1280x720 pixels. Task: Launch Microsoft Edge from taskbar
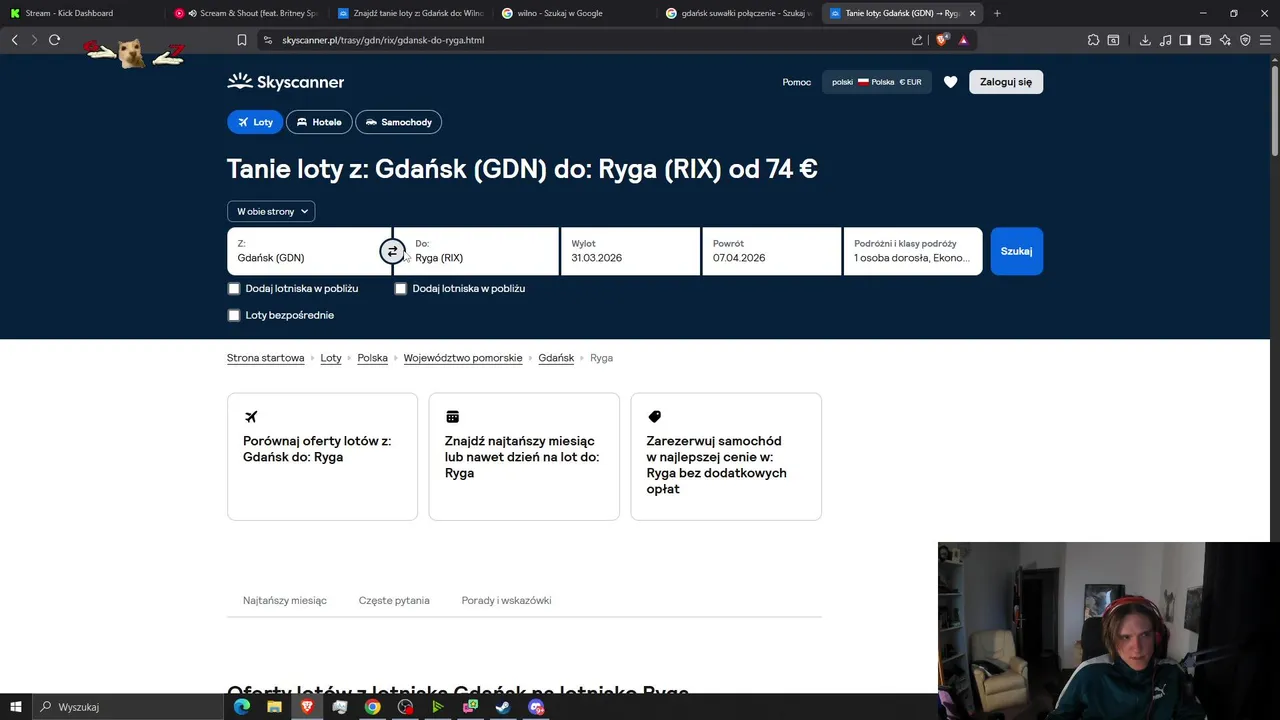pos(242,707)
